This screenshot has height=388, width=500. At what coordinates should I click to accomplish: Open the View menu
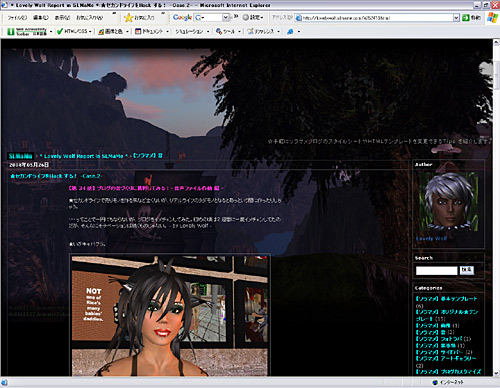[62, 18]
